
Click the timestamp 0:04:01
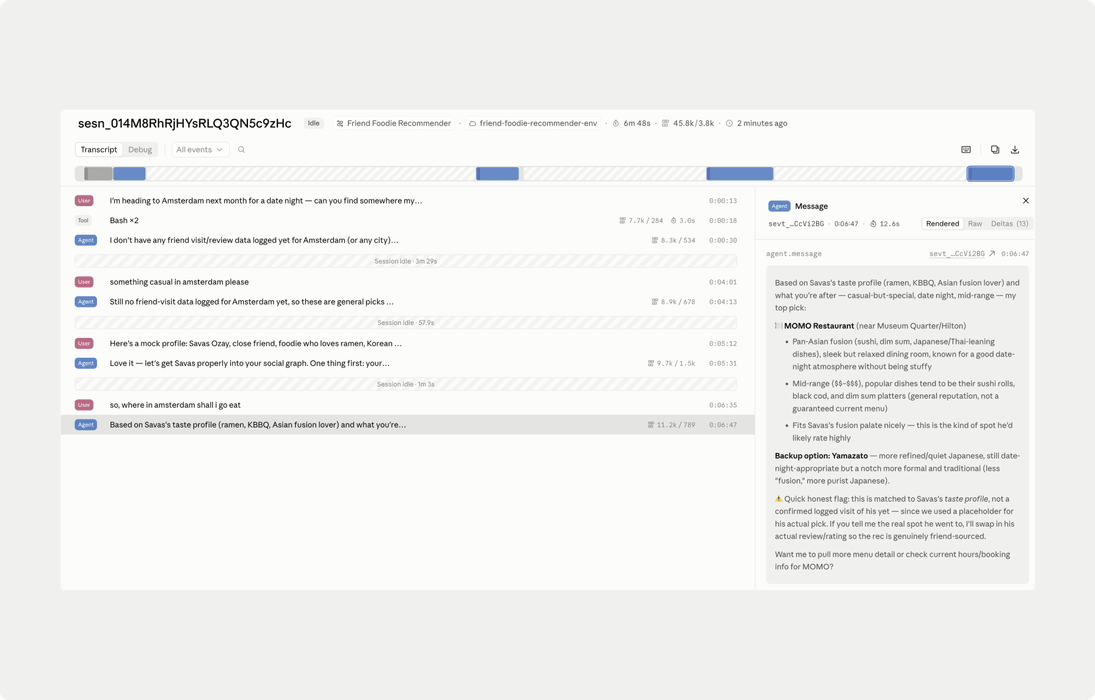pyautogui.click(x=723, y=282)
